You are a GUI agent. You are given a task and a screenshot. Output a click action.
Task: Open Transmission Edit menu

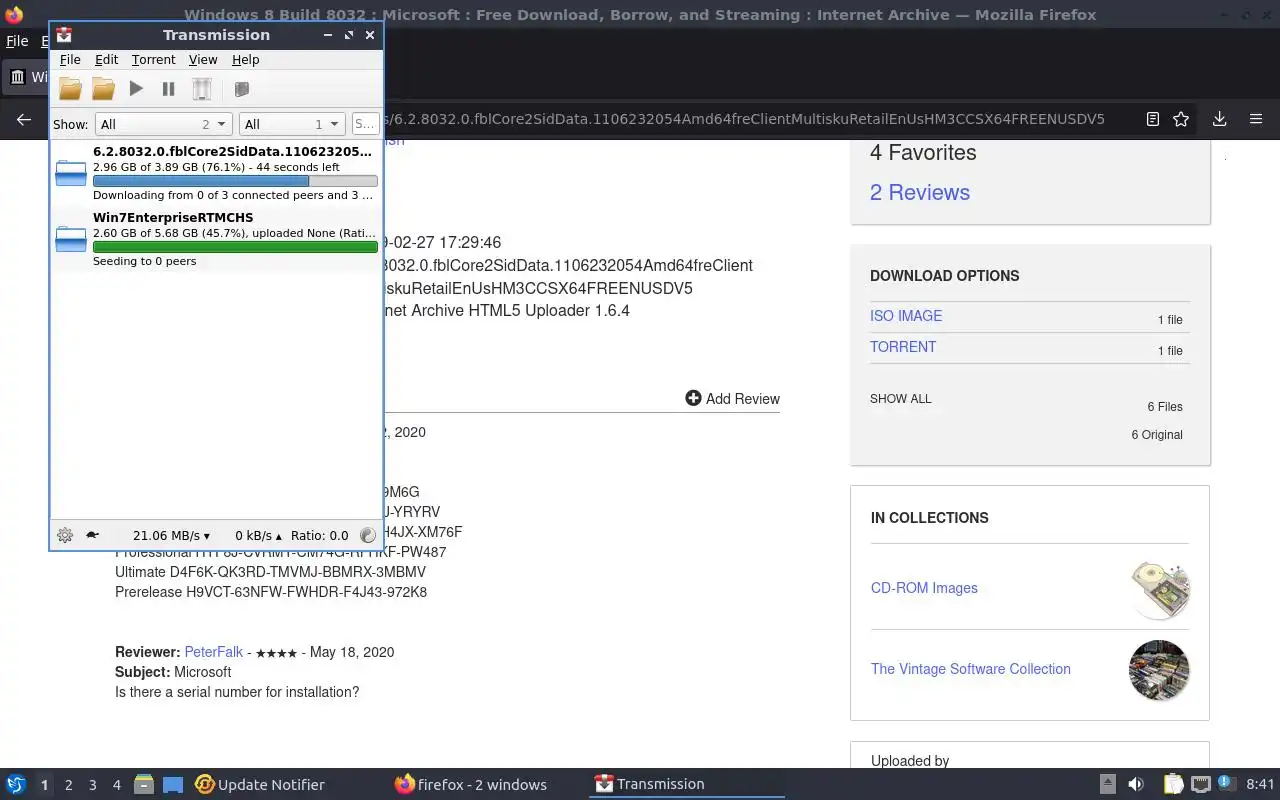tap(106, 60)
